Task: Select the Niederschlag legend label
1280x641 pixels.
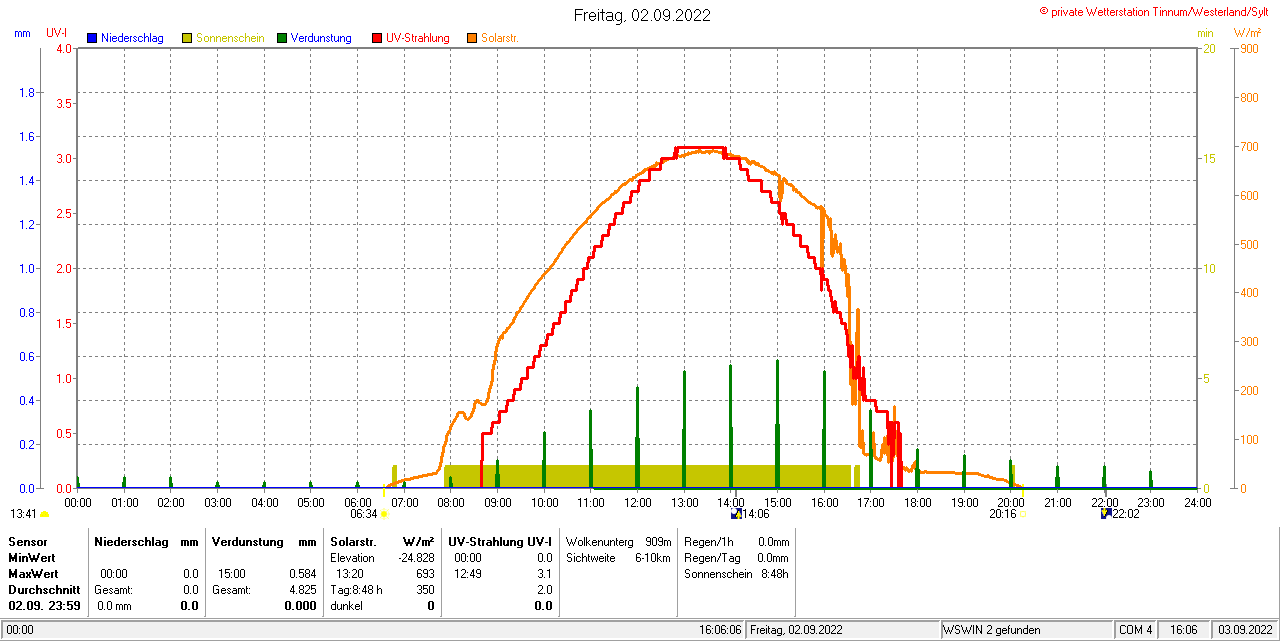Action: (x=132, y=38)
